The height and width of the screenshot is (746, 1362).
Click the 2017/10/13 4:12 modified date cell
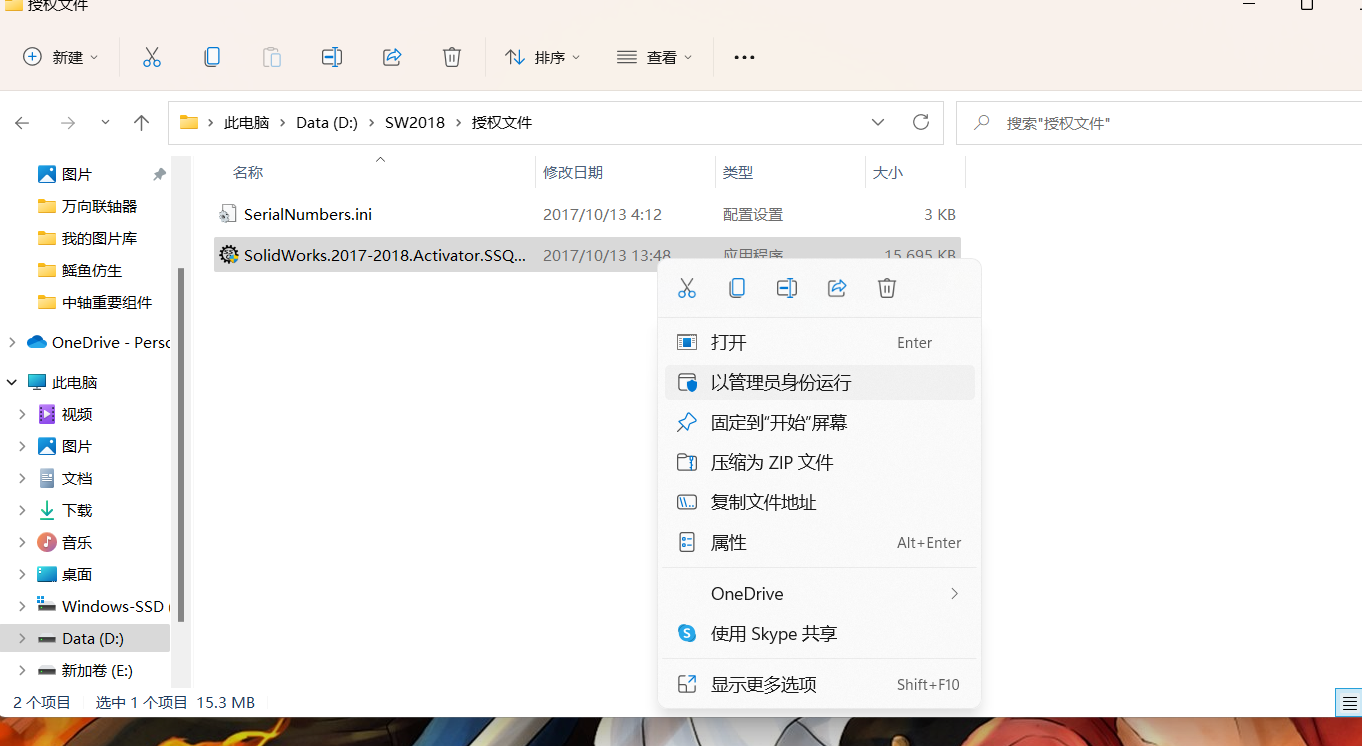pyautogui.click(x=602, y=214)
